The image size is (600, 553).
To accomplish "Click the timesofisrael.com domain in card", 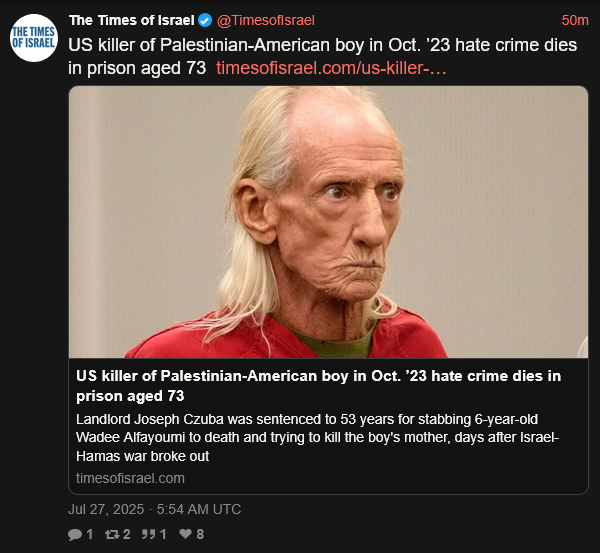I will point(130,478).
